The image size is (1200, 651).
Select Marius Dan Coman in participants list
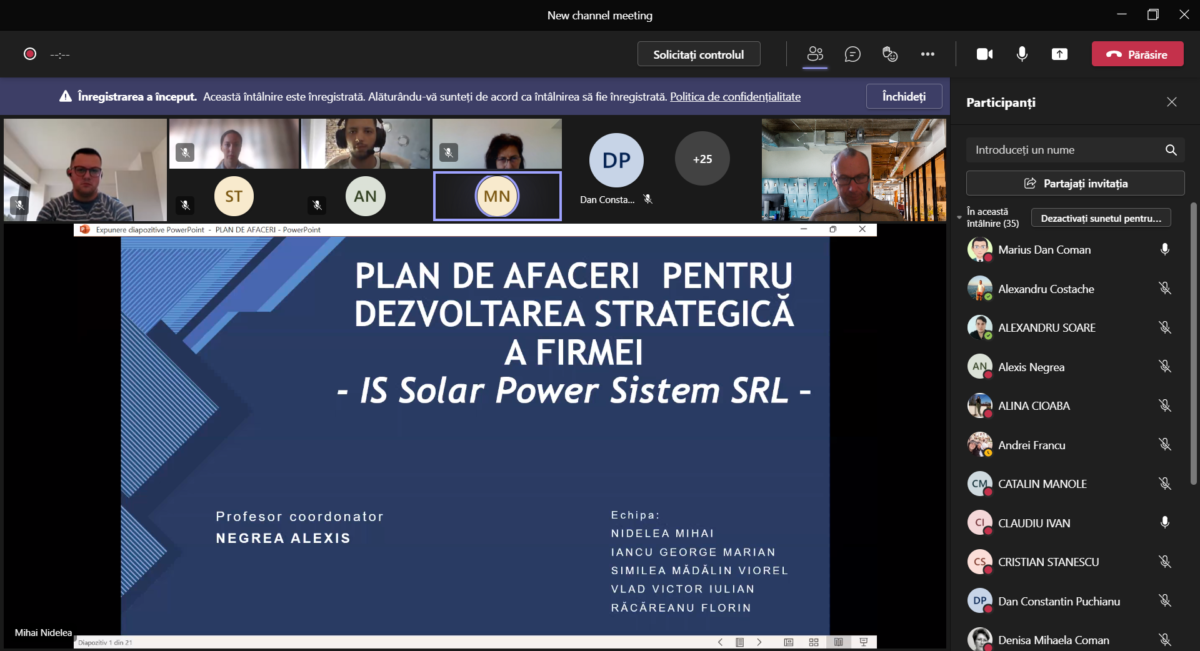[1044, 250]
